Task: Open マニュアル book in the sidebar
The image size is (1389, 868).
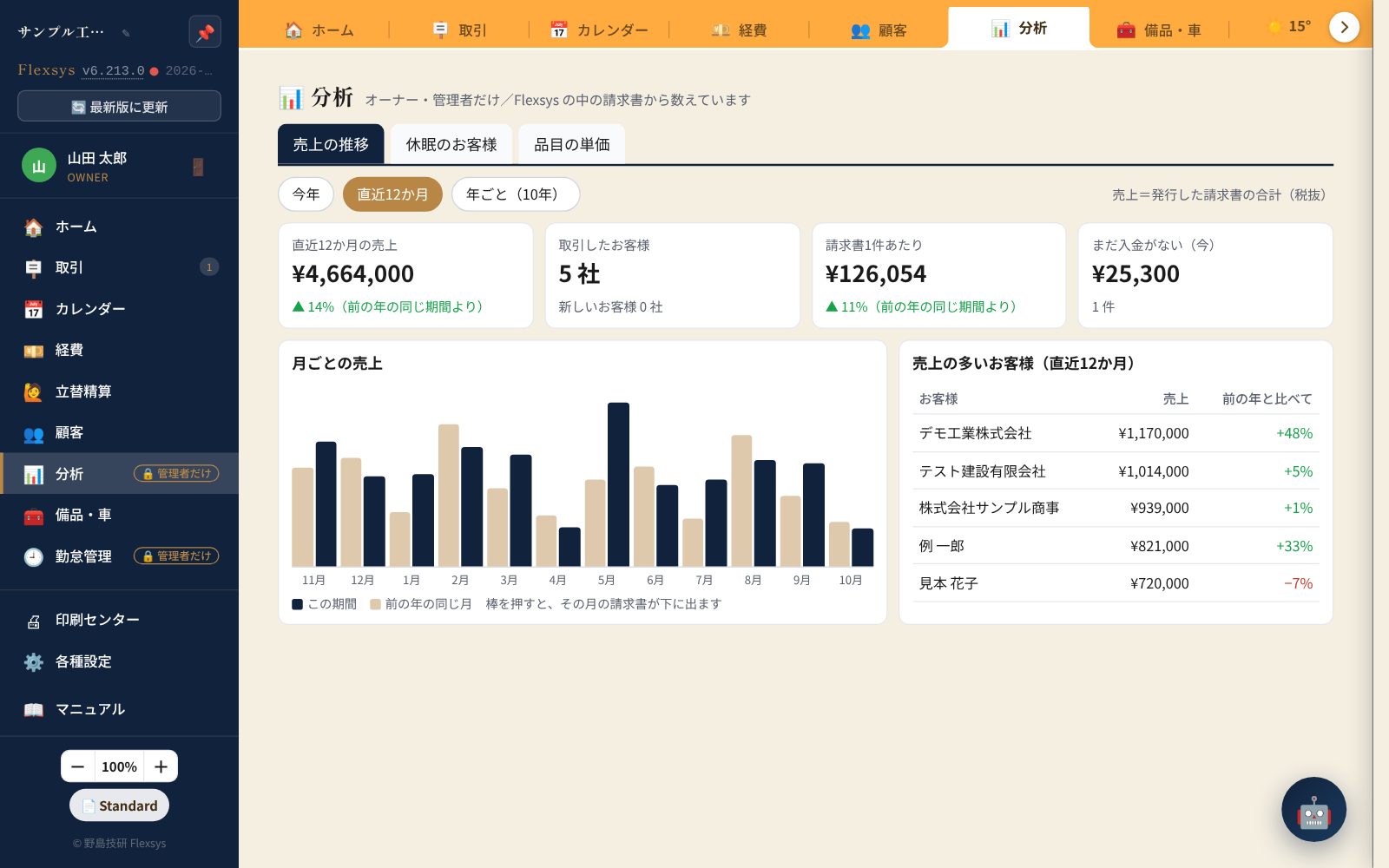Action: pos(119,709)
